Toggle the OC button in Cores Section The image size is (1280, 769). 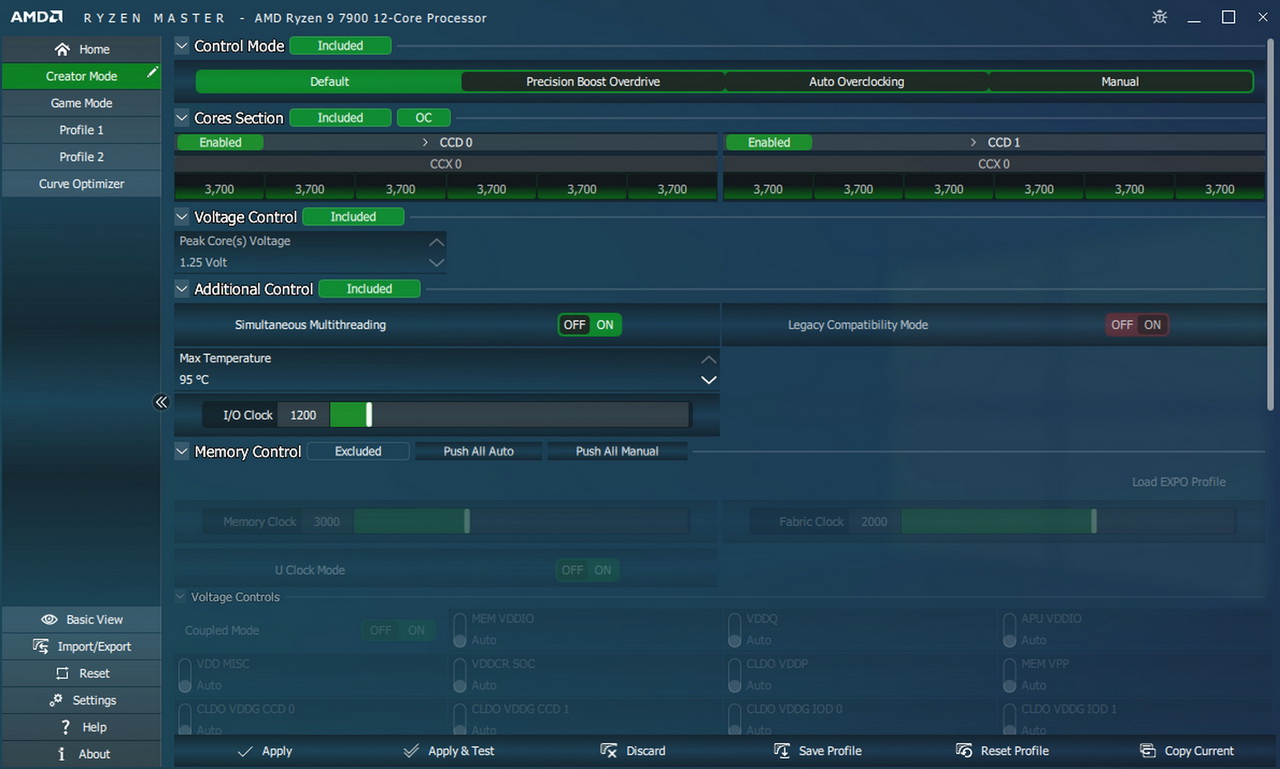tap(424, 117)
